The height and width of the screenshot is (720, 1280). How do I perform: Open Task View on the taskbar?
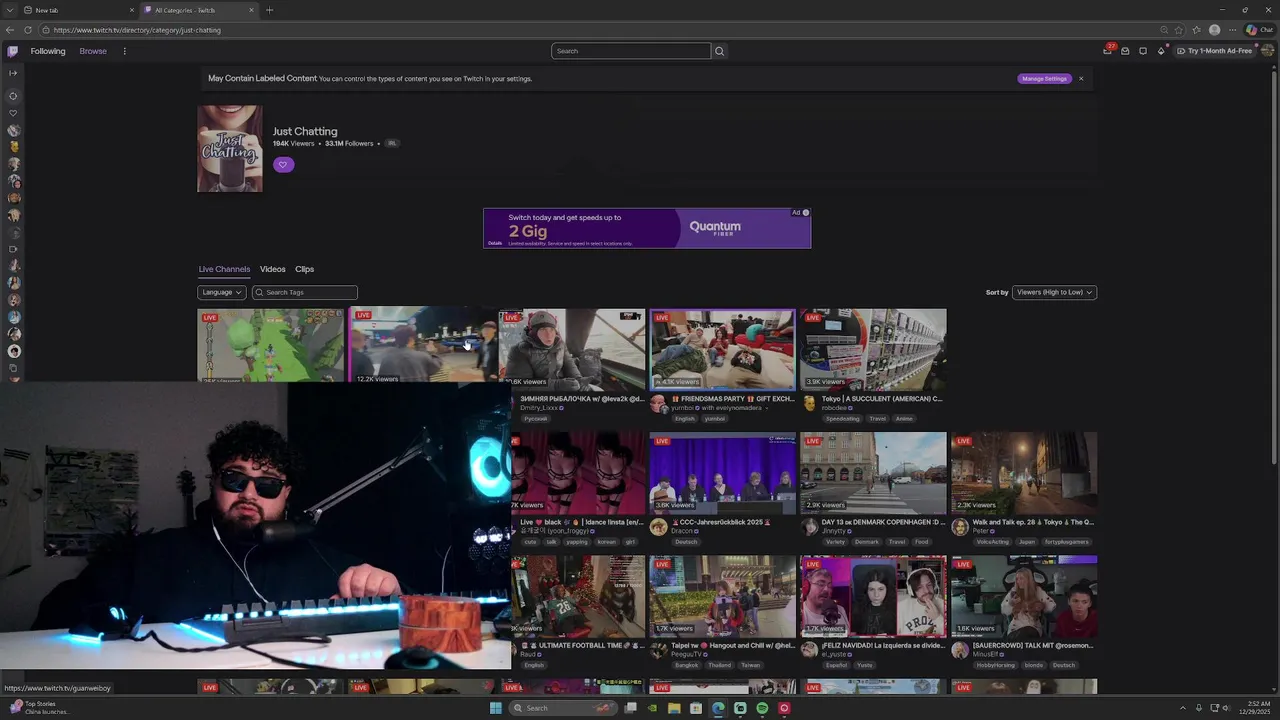coord(631,708)
